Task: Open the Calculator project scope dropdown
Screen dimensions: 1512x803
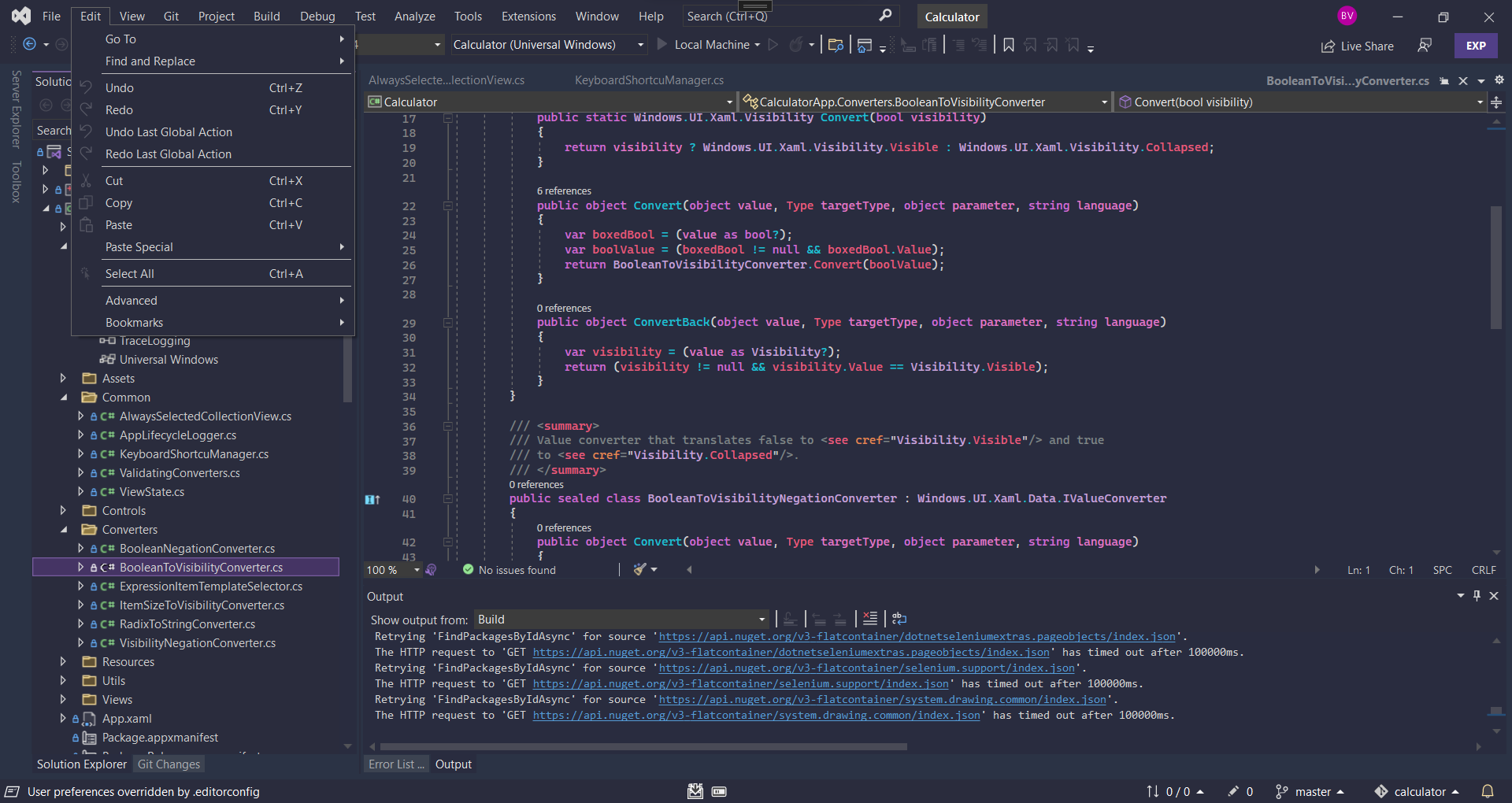Action: coord(550,102)
